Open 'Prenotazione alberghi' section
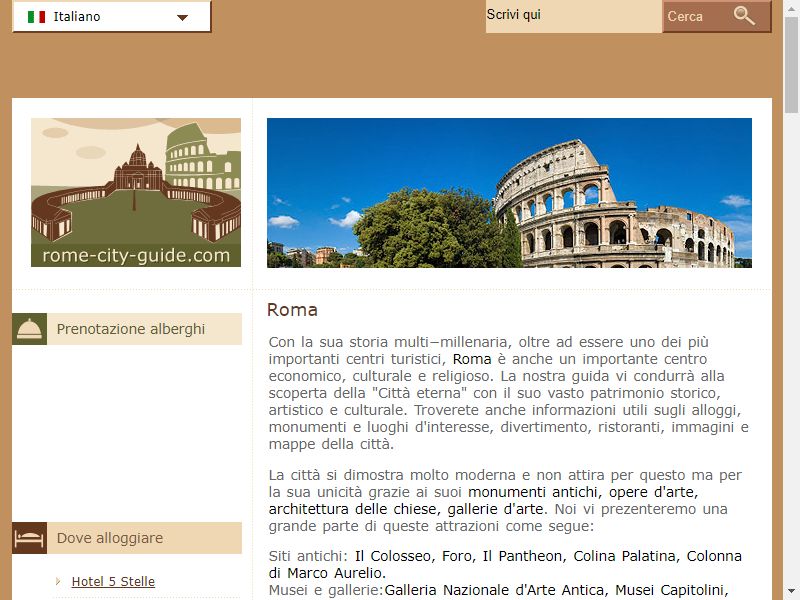 (x=127, y=329)
